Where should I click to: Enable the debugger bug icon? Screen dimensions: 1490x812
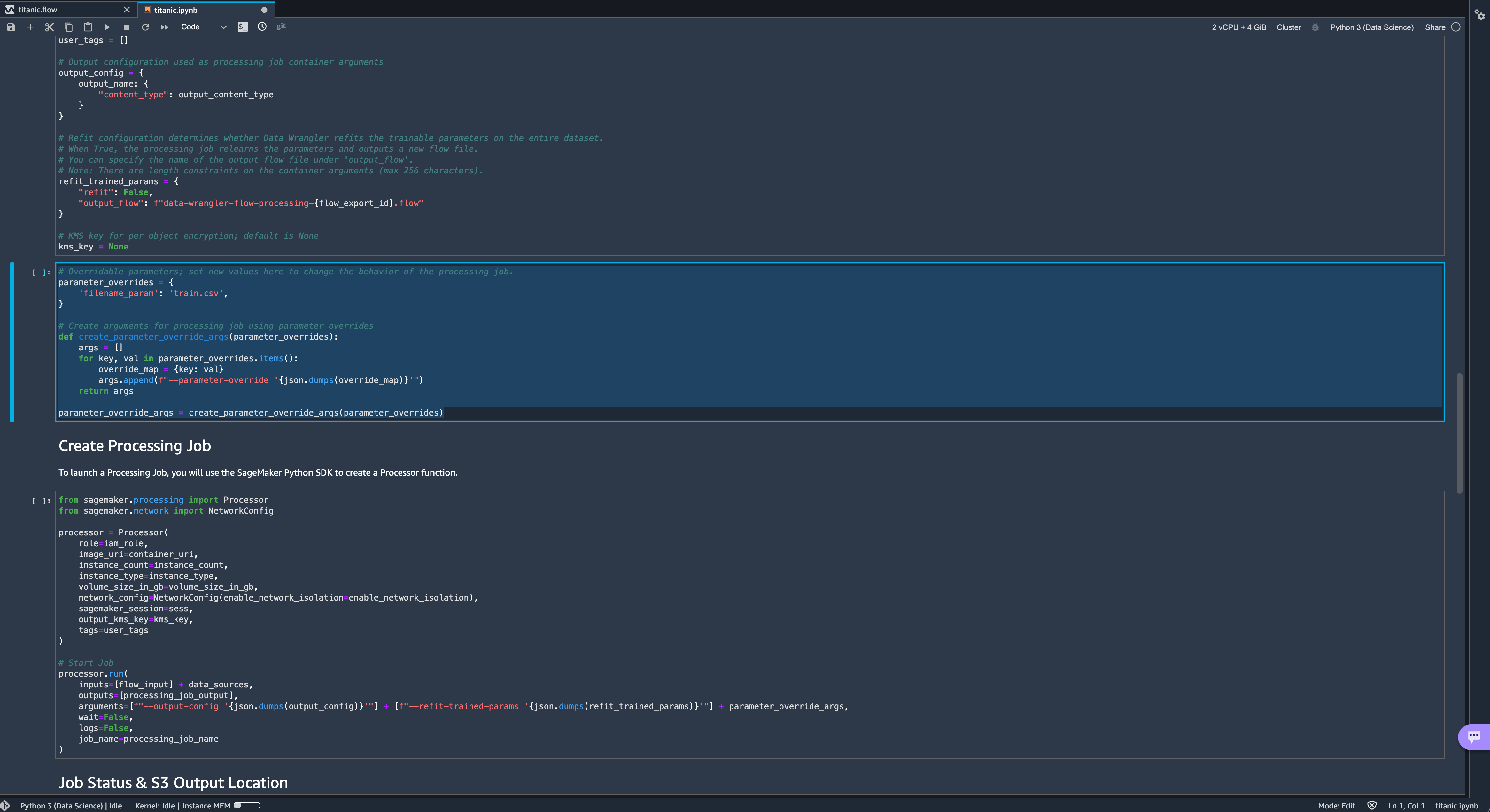(x=1315, y=27)
